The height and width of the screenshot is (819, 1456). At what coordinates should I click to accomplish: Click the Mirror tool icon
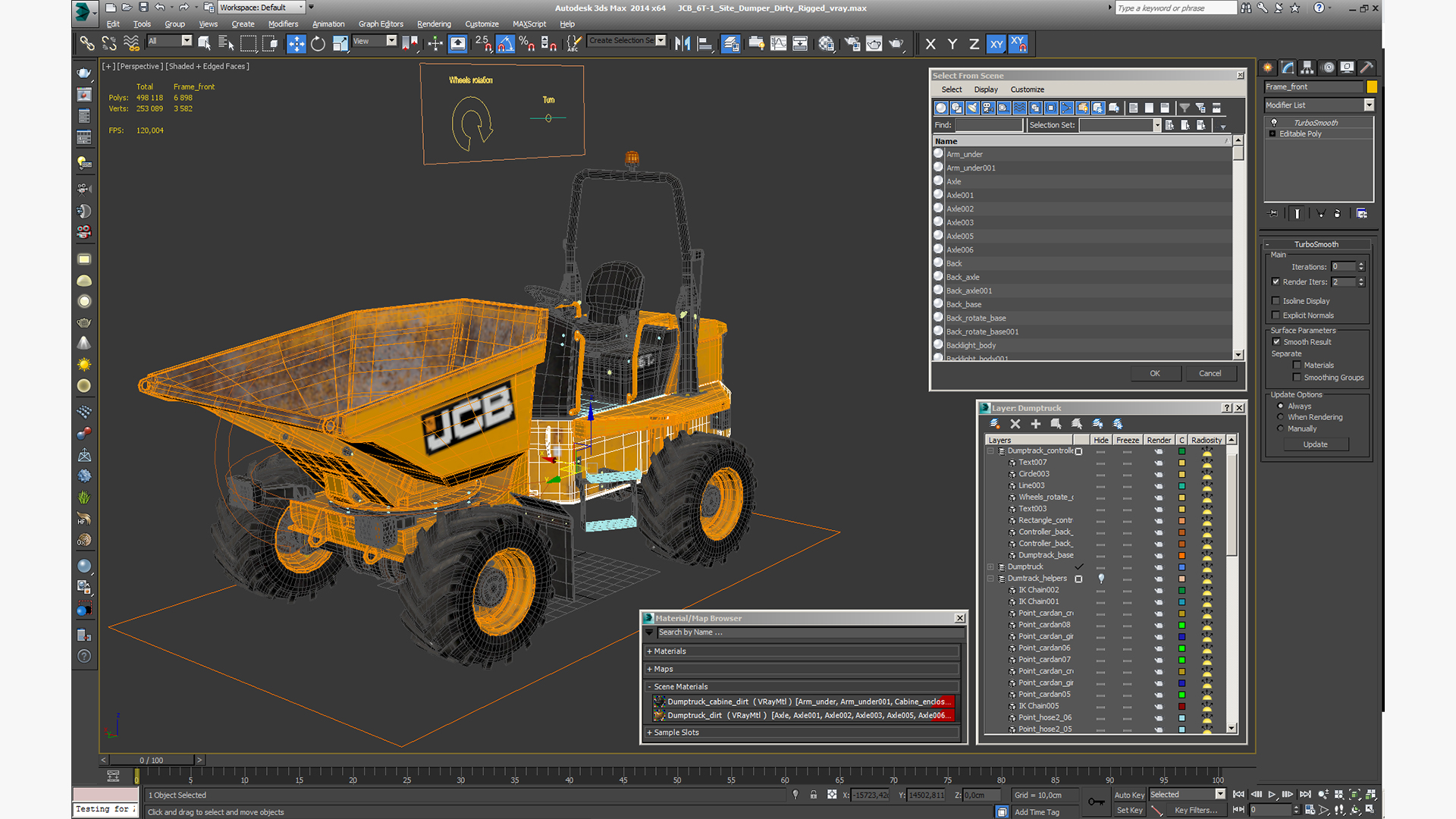682,44
